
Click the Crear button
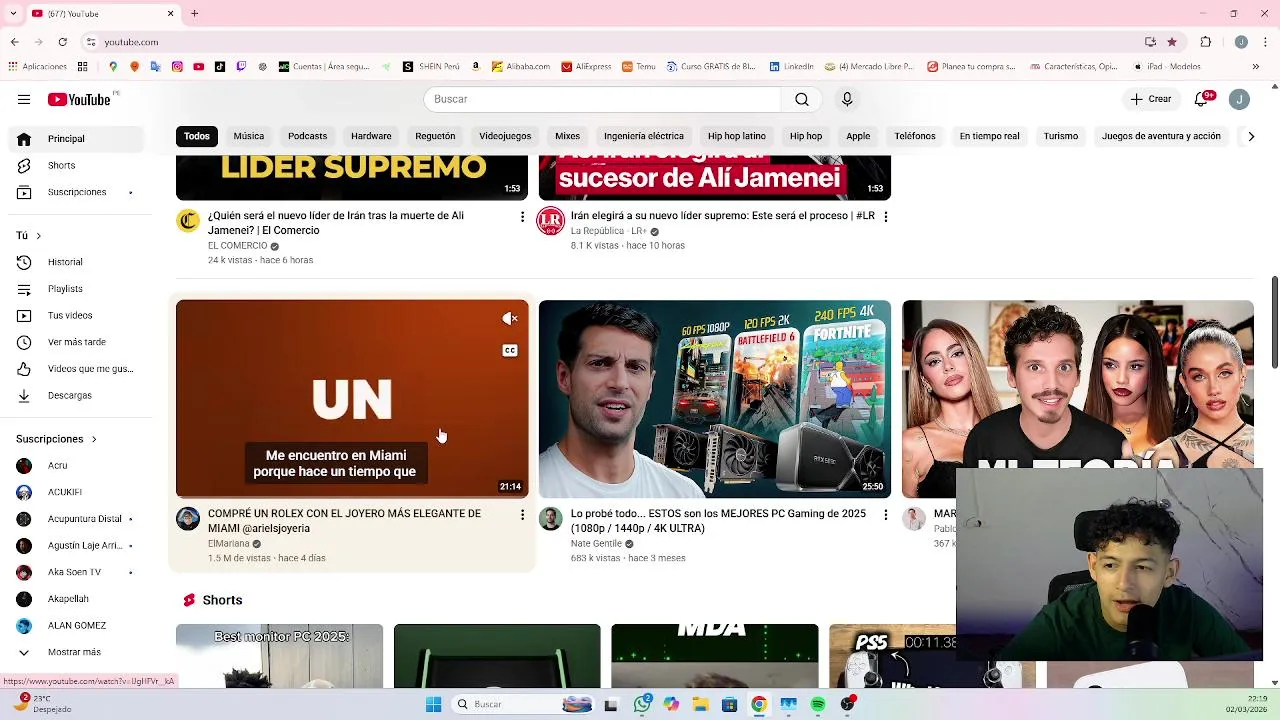point(1151,99)
